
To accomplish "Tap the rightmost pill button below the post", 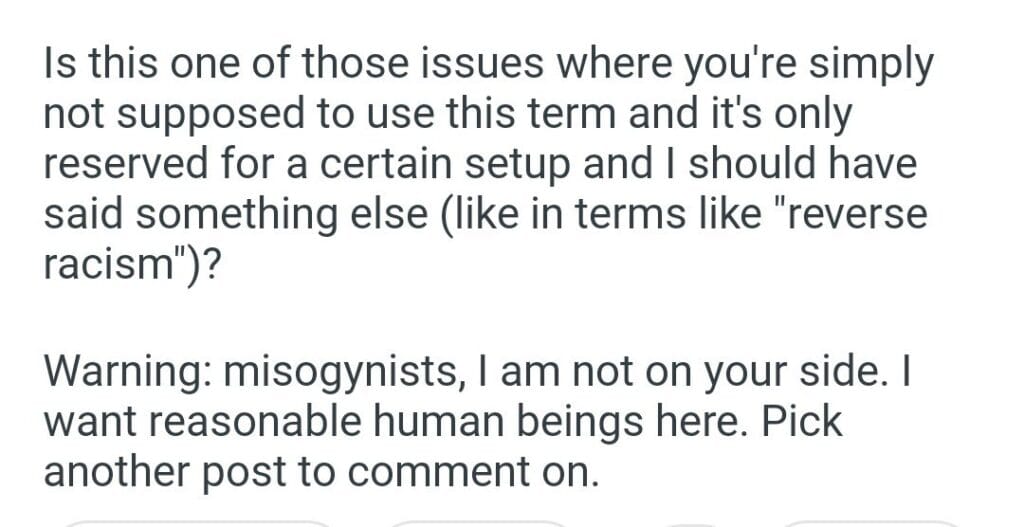I will click(870, 522).
